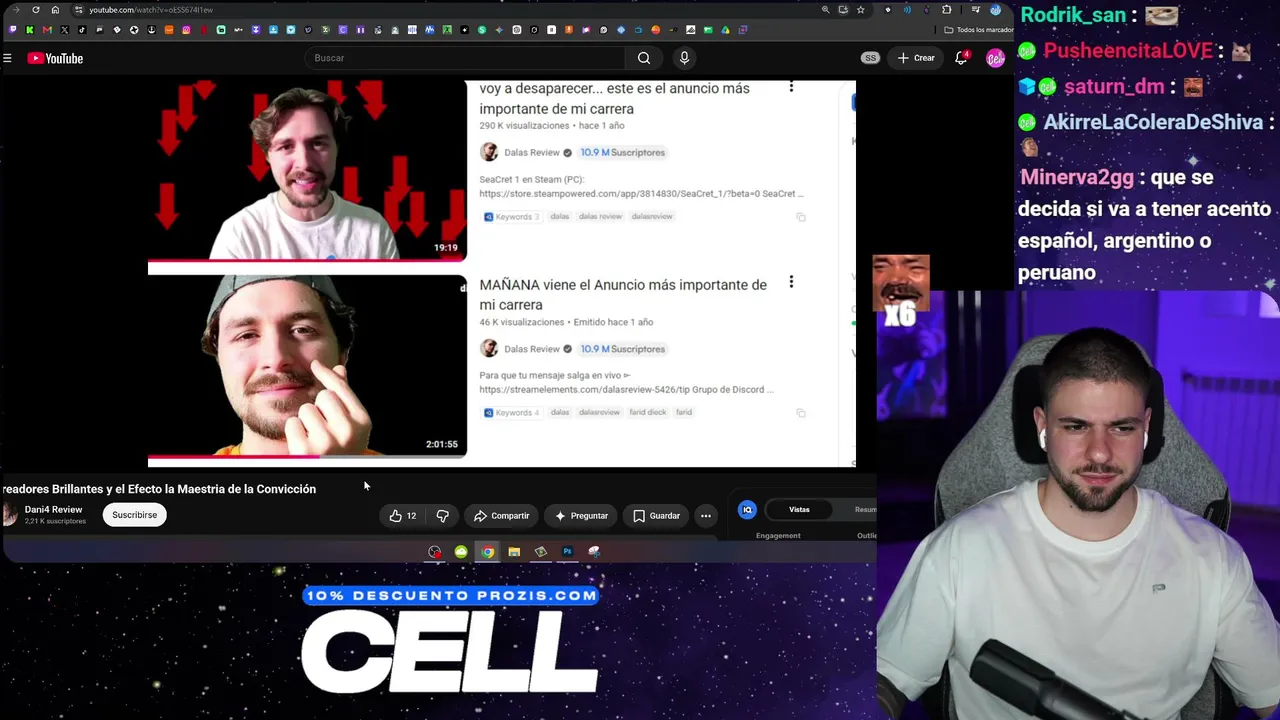
Task: Copy tags icon on the 'voy a desaparecer' result
Action: point(801,217)
